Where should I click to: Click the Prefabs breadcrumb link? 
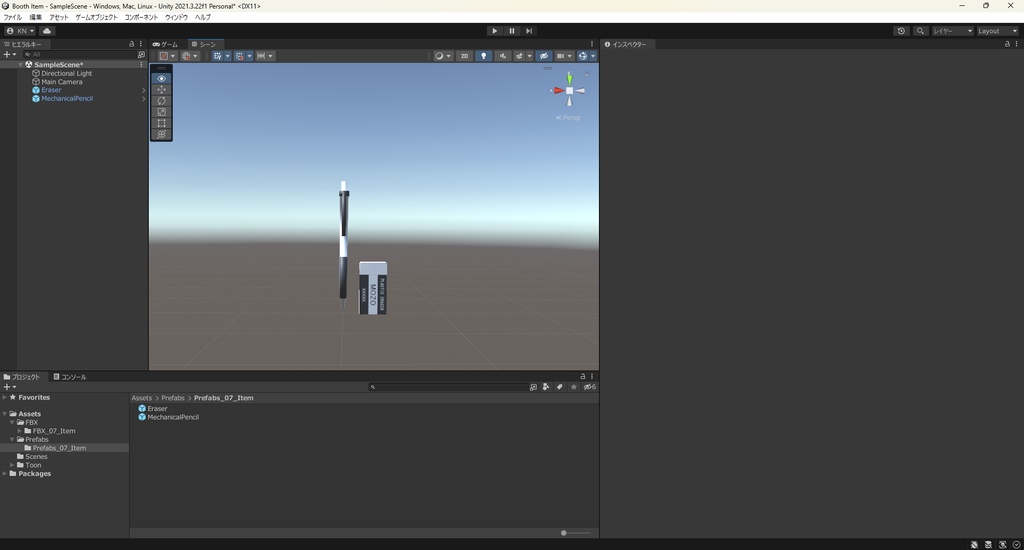click(173, 398)
